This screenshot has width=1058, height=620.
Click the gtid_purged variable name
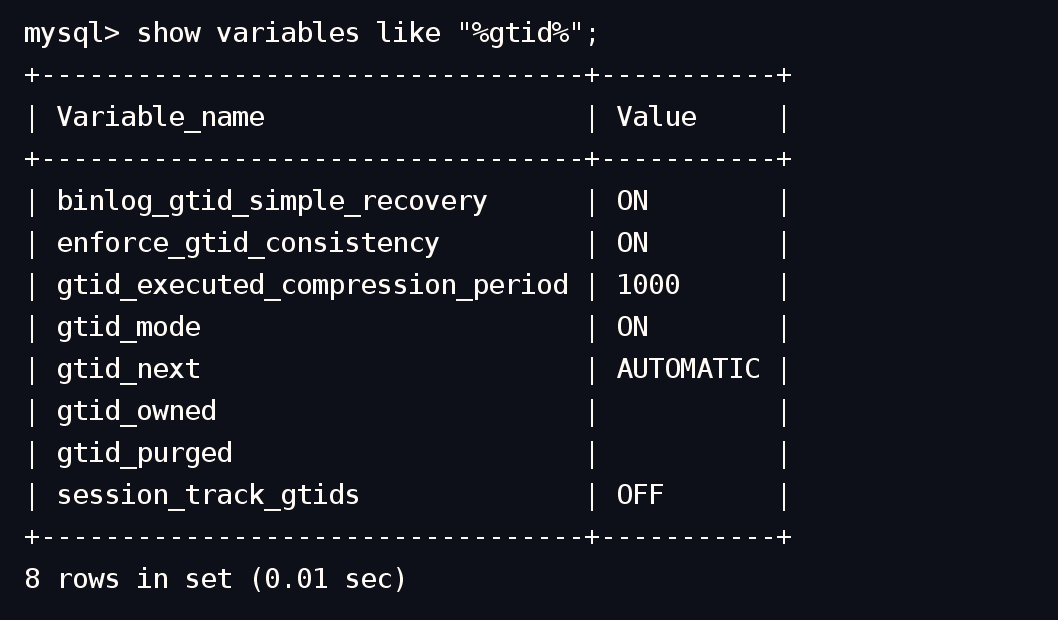click(x=144, y=453)
